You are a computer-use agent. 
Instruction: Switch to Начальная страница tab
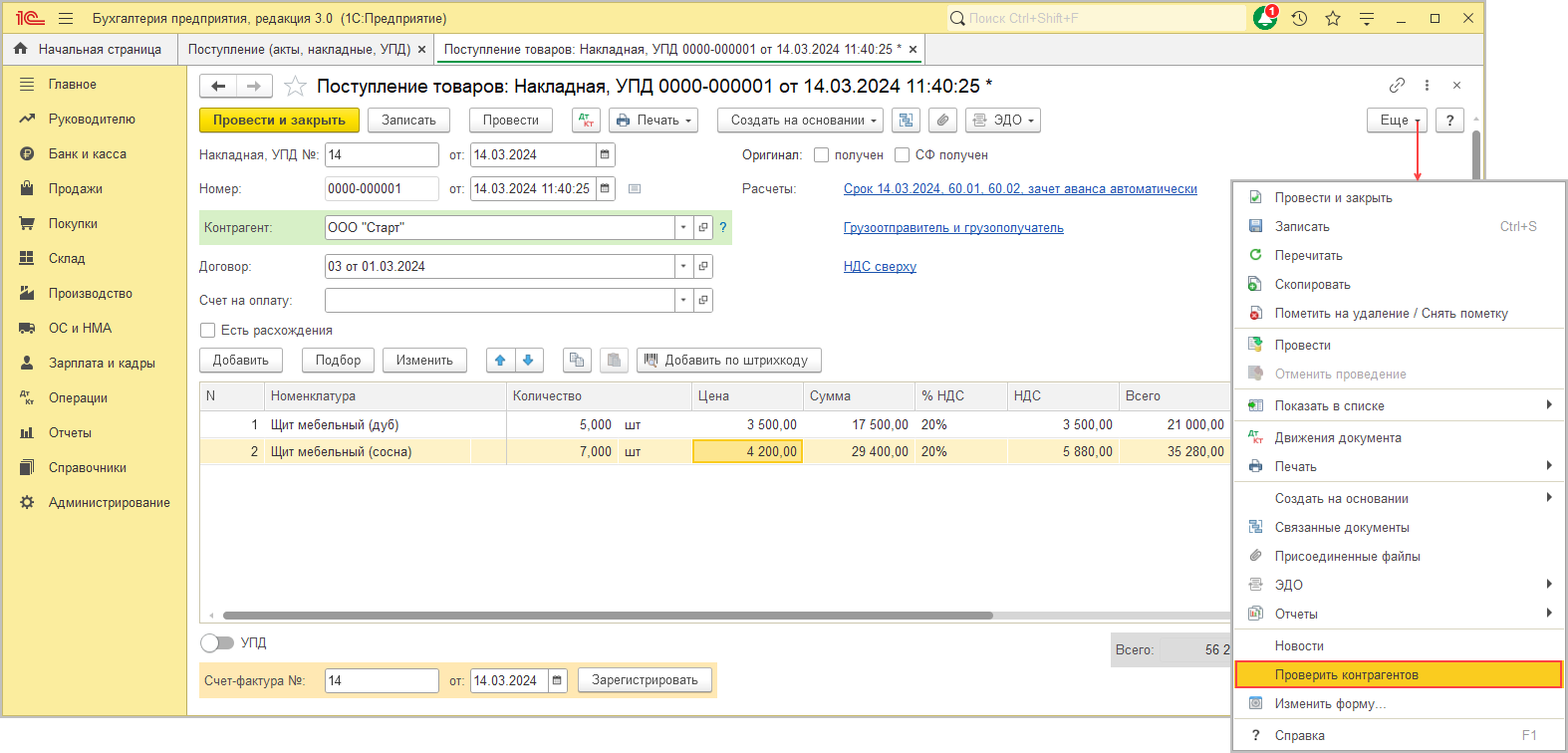pyautogui.click(x=89, y=49)
